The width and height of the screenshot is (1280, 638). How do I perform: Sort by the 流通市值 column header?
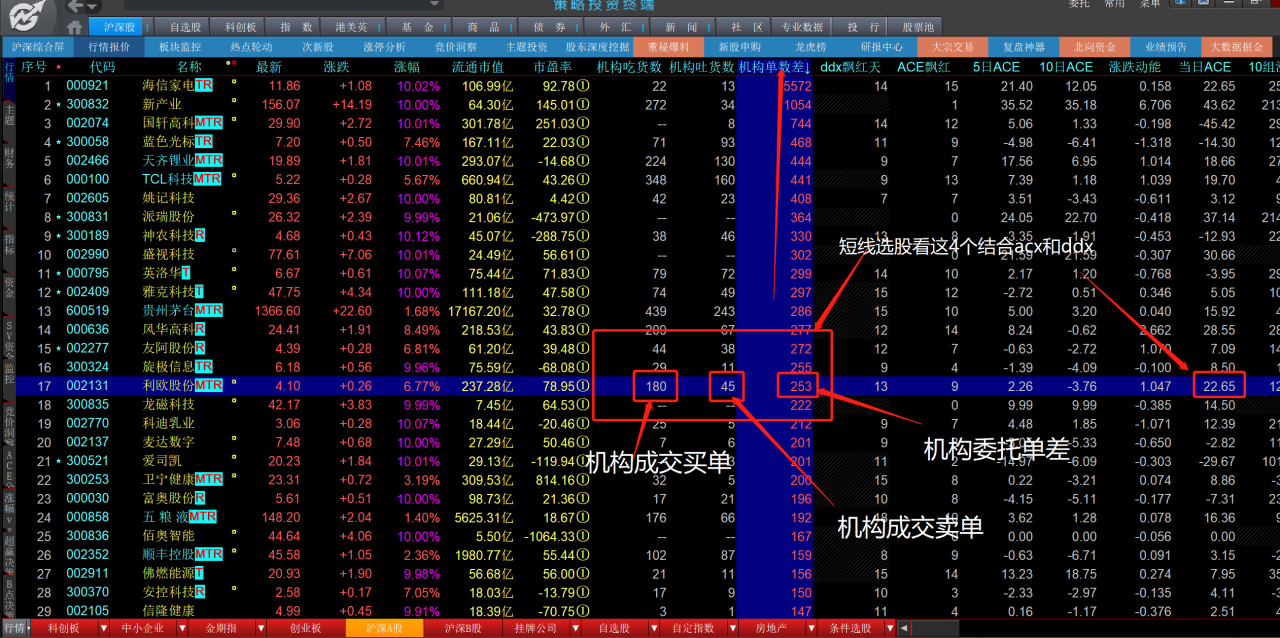coord(477,67)
